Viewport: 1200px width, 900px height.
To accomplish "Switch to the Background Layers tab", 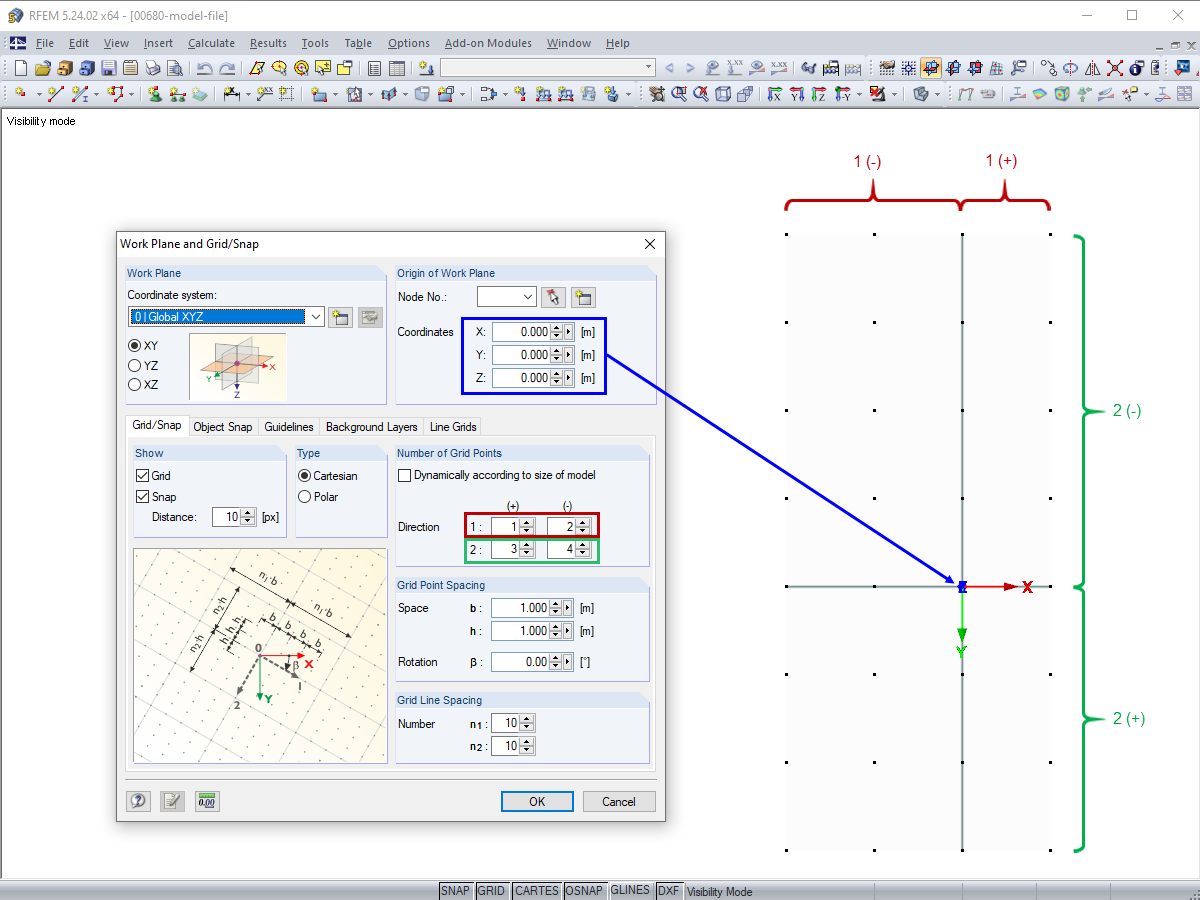I will tap(372, 427).
